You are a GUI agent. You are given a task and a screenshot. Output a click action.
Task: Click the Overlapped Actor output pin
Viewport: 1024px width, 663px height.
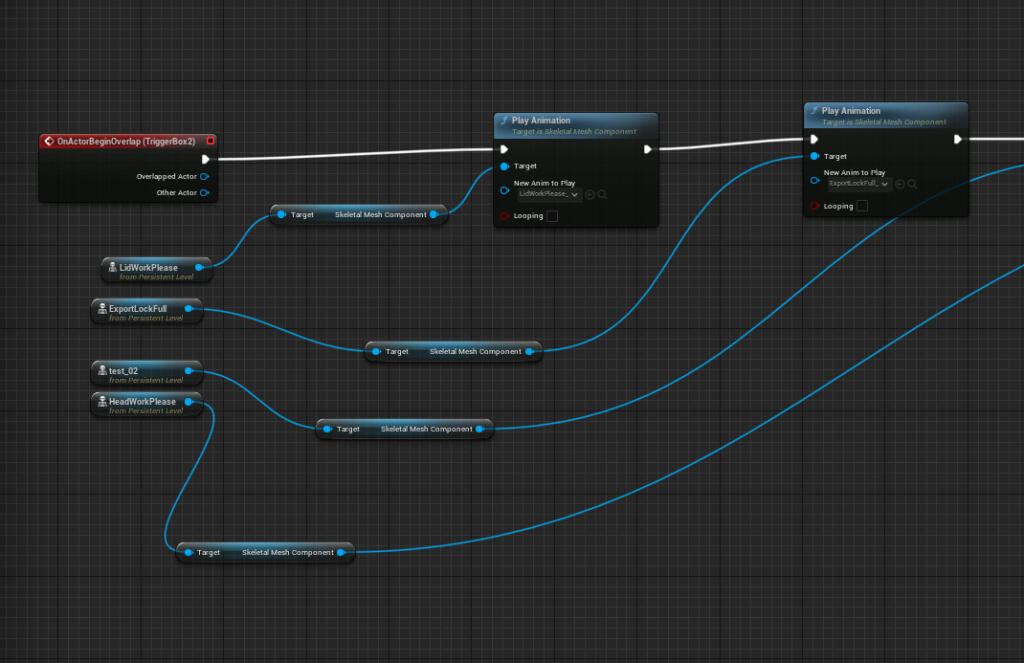tap(205, 177)
